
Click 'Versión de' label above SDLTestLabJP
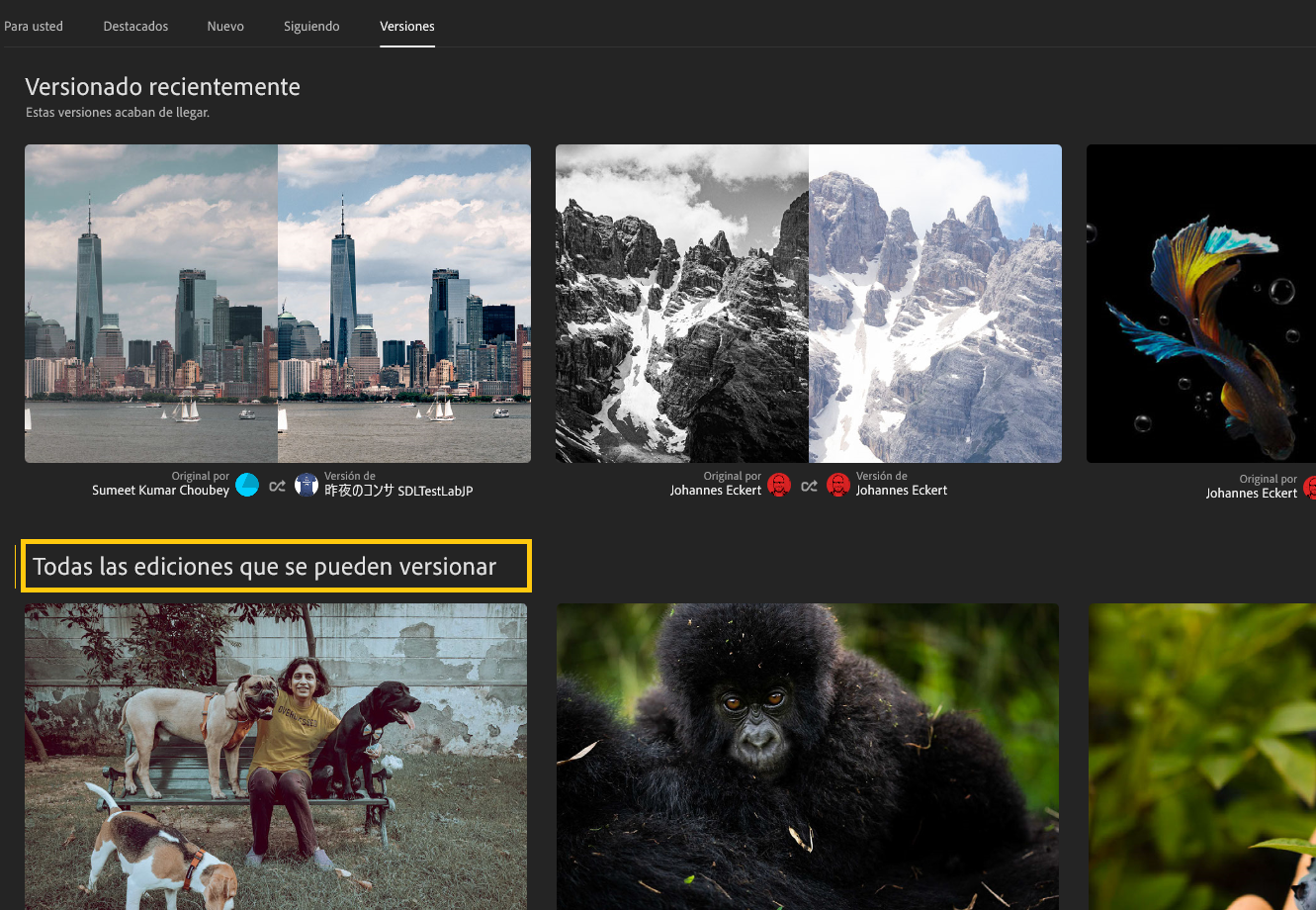click(x=350, y=477)
